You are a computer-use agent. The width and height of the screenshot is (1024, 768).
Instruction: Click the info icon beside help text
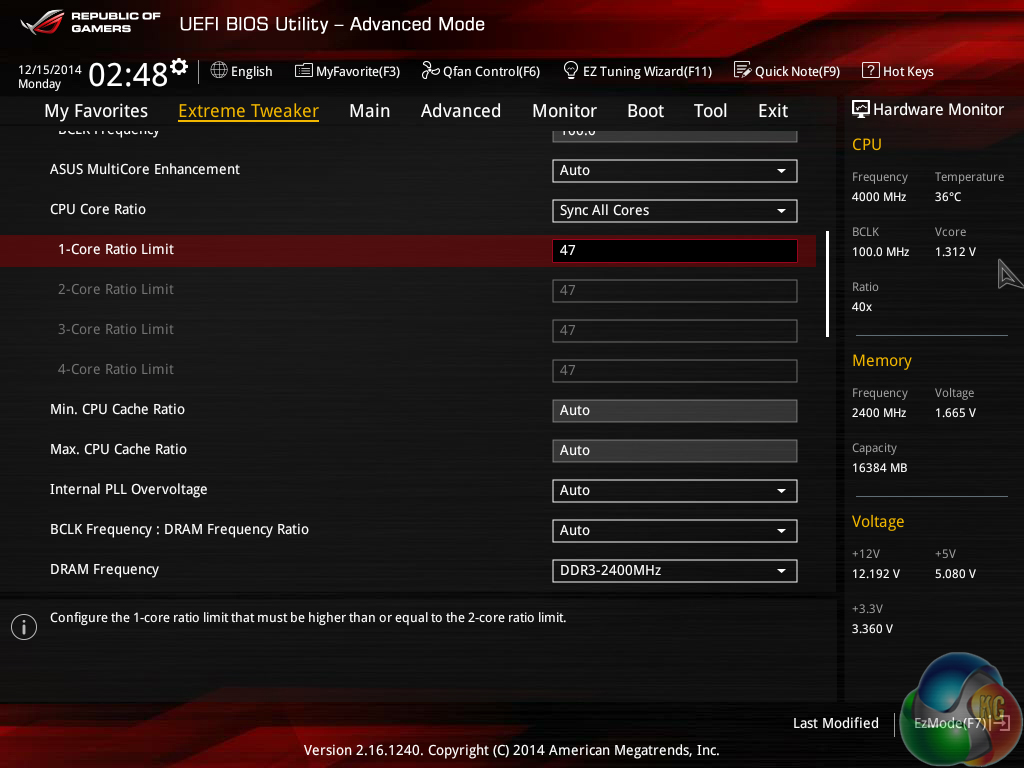click(24, 627)
